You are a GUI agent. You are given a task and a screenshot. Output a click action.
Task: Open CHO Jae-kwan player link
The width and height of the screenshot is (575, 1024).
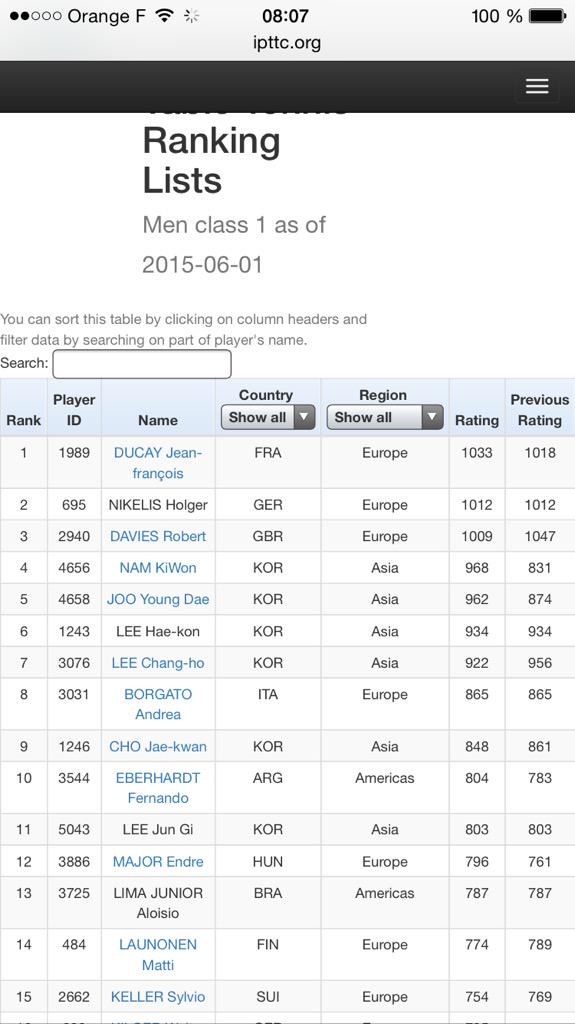[x=158, y=746]
